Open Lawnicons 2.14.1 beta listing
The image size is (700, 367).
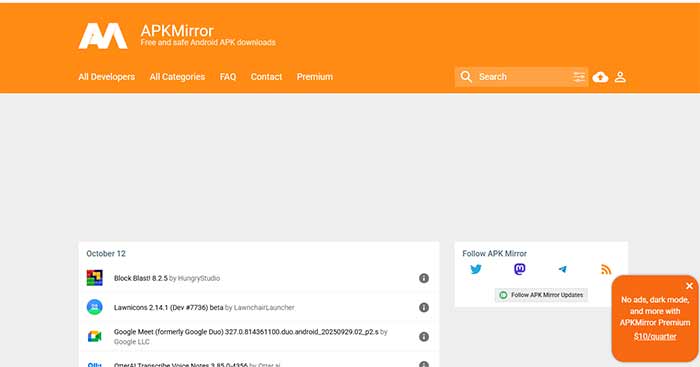tap(168, 308)
